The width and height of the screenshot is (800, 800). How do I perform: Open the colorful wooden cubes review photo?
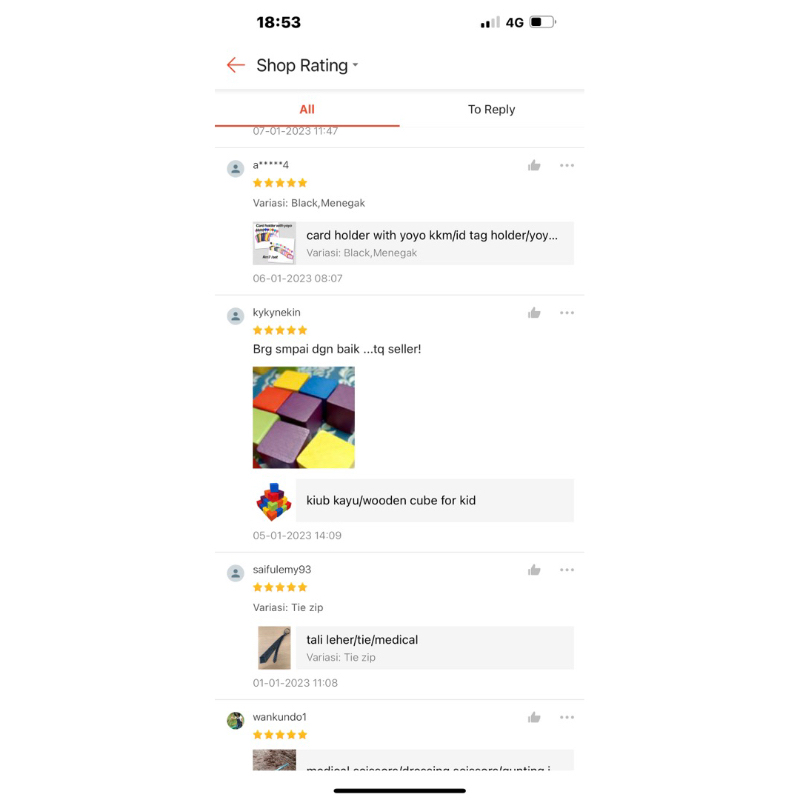(x=304, y=417)
